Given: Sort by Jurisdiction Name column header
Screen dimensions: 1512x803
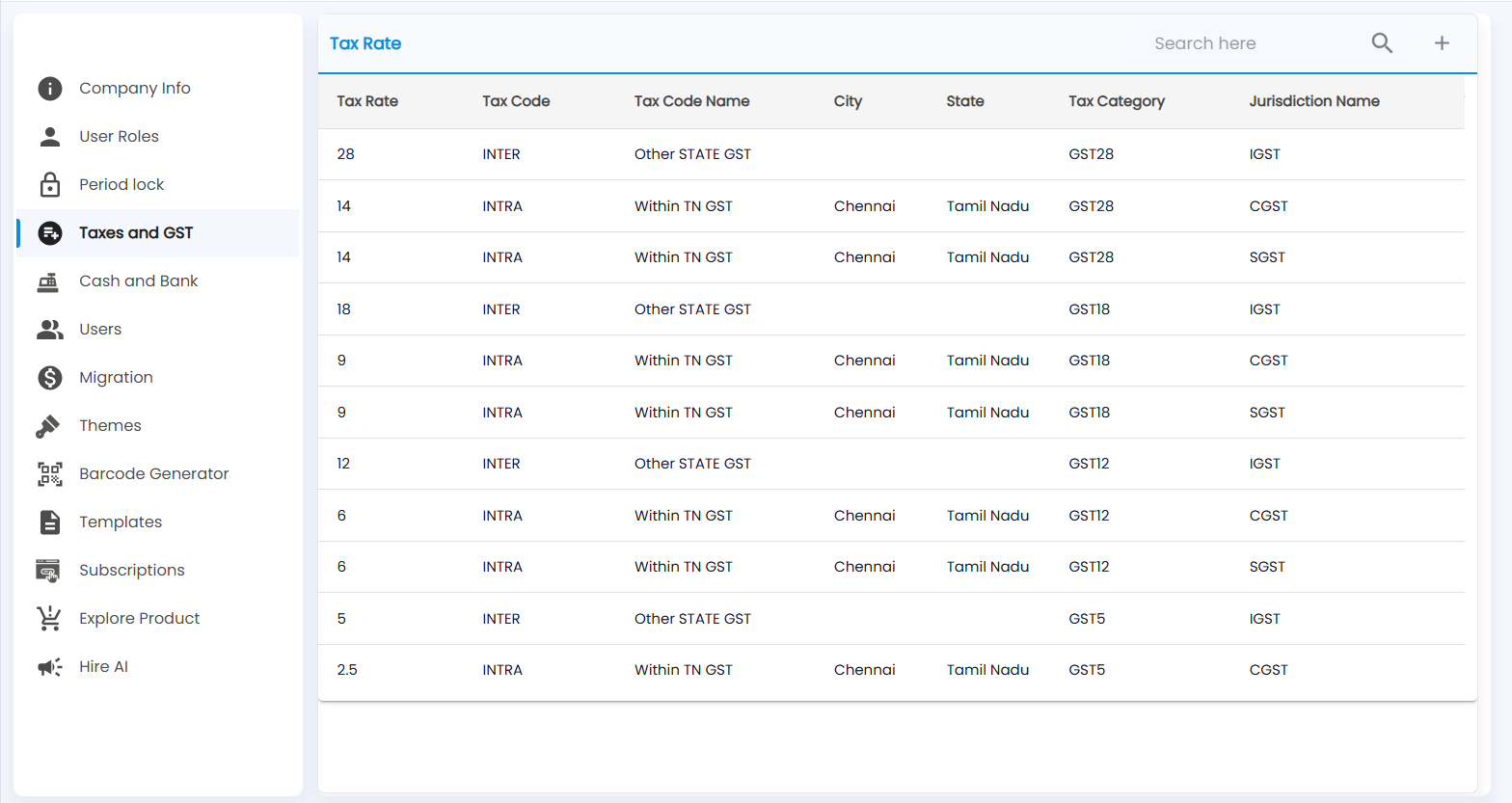Looking at the screenshot, I should point(1314,101).
